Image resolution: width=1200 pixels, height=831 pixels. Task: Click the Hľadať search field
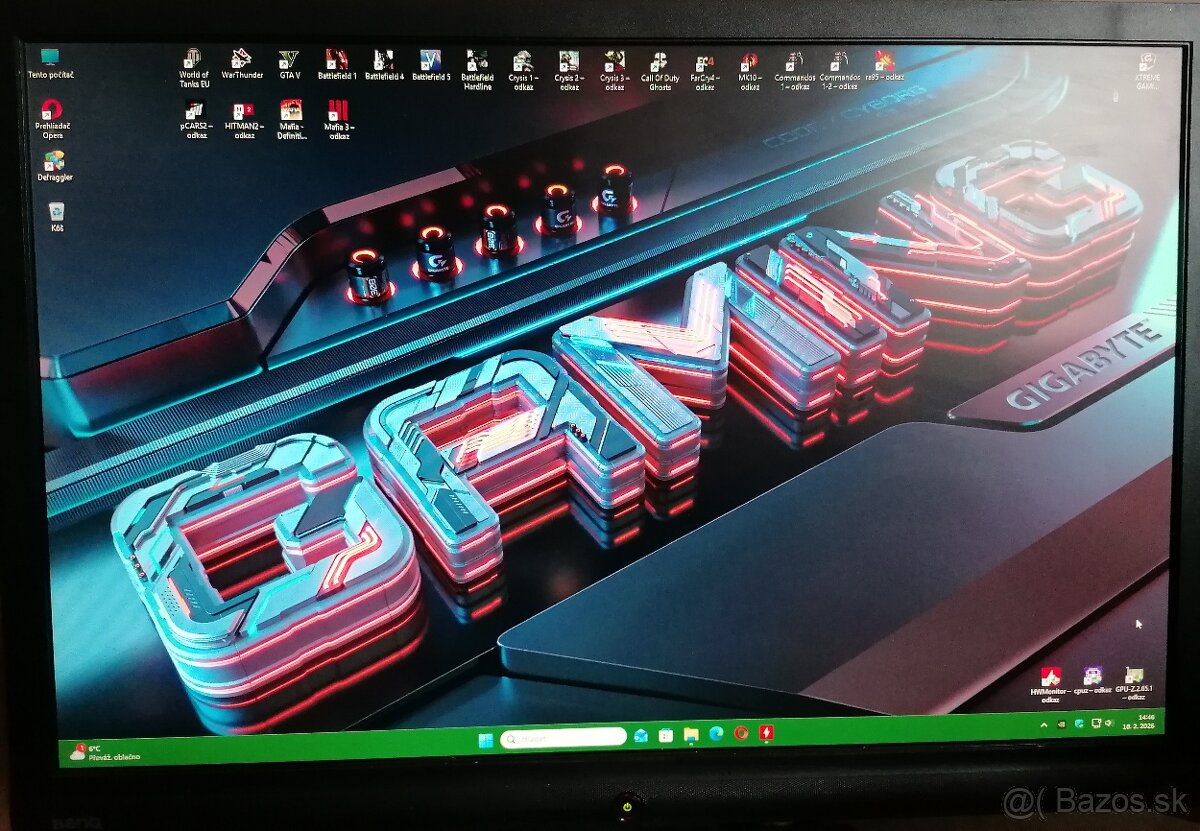(560, 737)
